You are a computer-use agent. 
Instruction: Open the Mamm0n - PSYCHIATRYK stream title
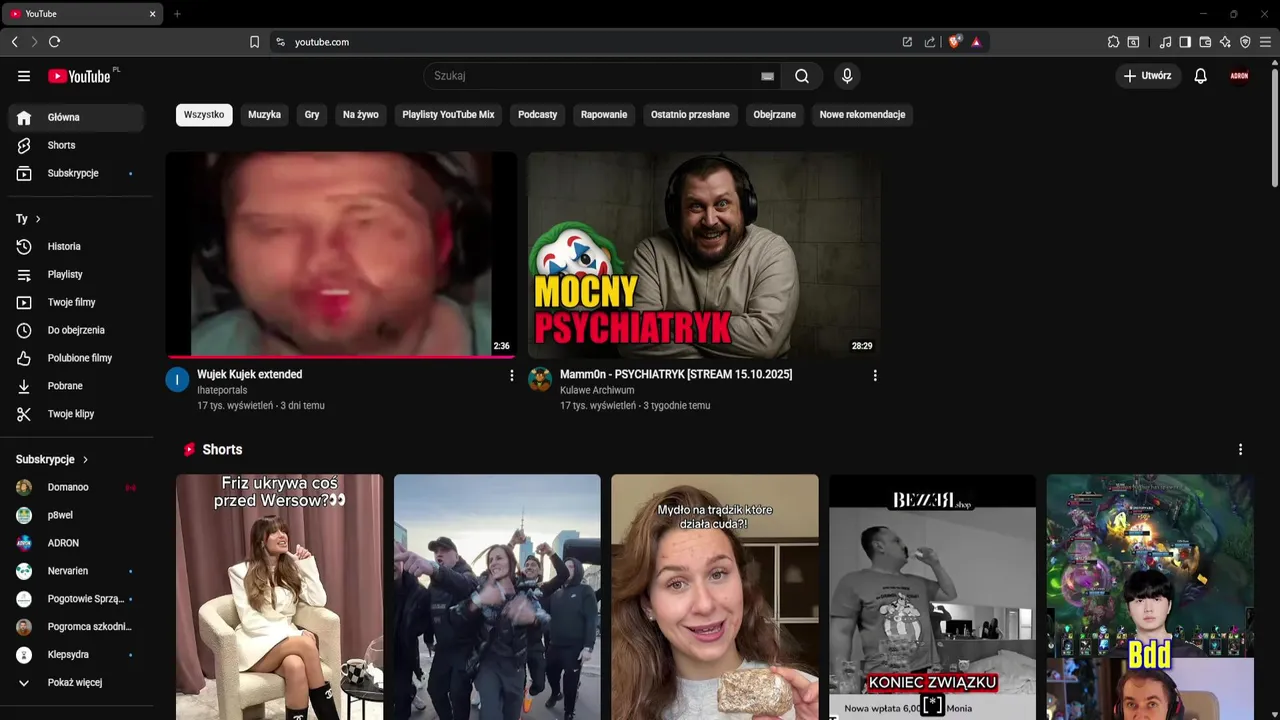676,374
